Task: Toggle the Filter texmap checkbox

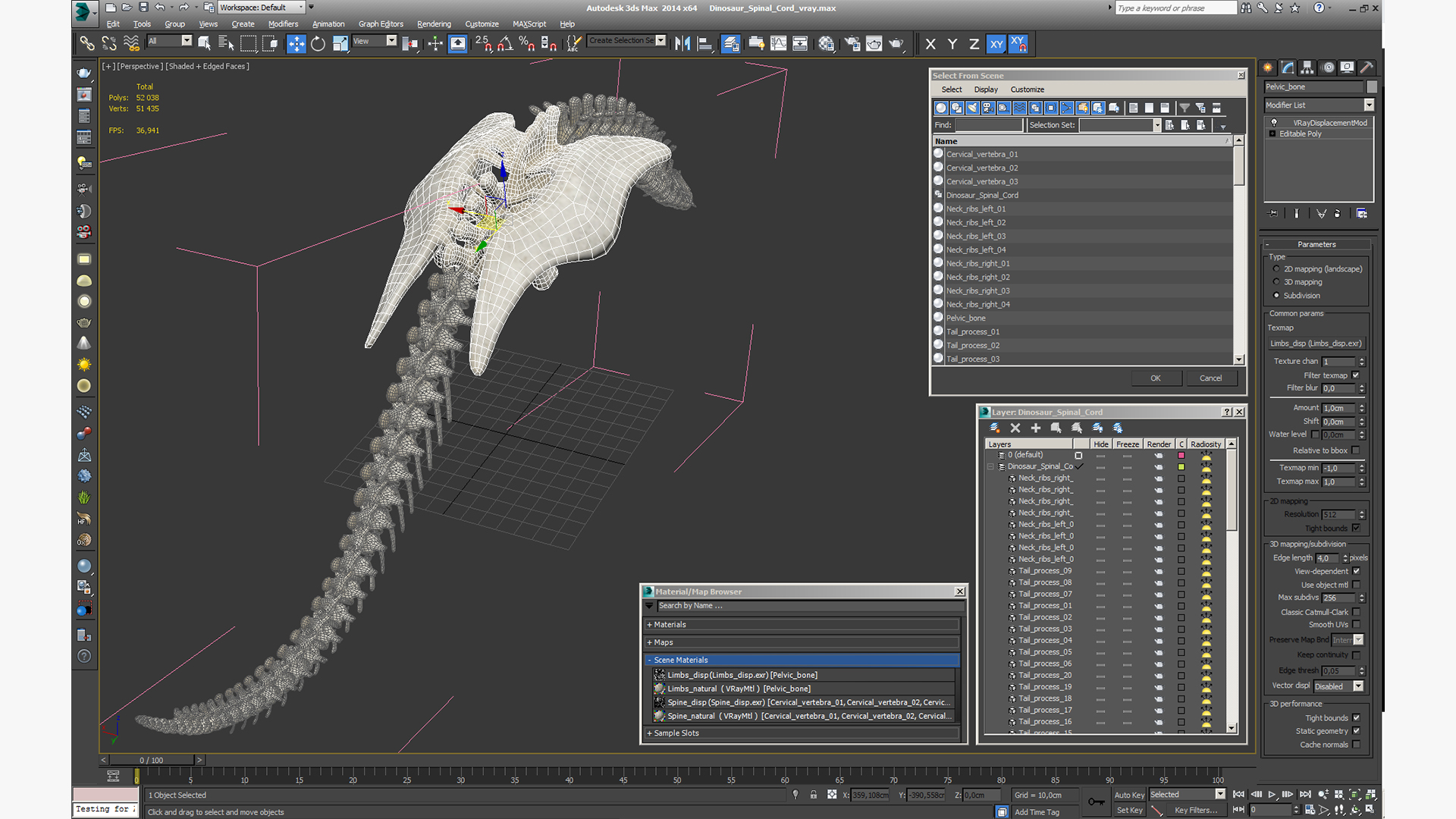Action: point(1356,375)
